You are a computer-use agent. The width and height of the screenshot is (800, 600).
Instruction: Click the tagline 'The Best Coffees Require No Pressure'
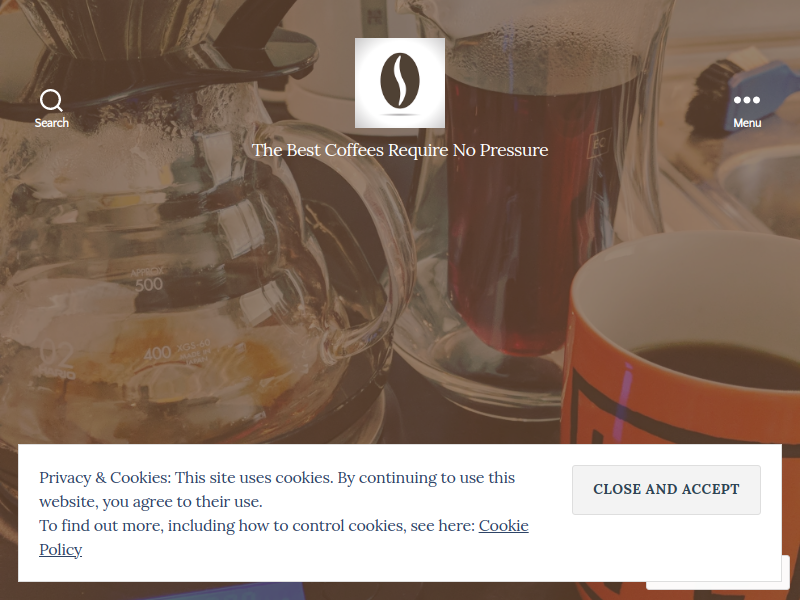[x=400, y=150]
